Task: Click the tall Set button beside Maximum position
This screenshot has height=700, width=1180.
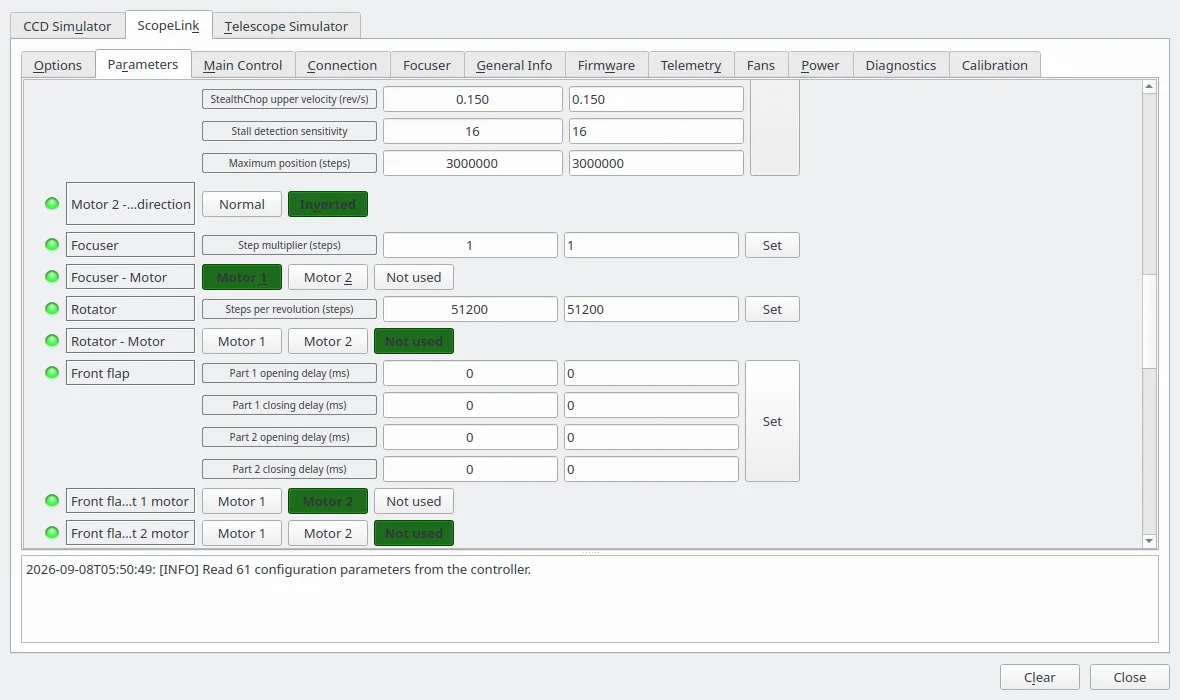Action: pos(775,128)
